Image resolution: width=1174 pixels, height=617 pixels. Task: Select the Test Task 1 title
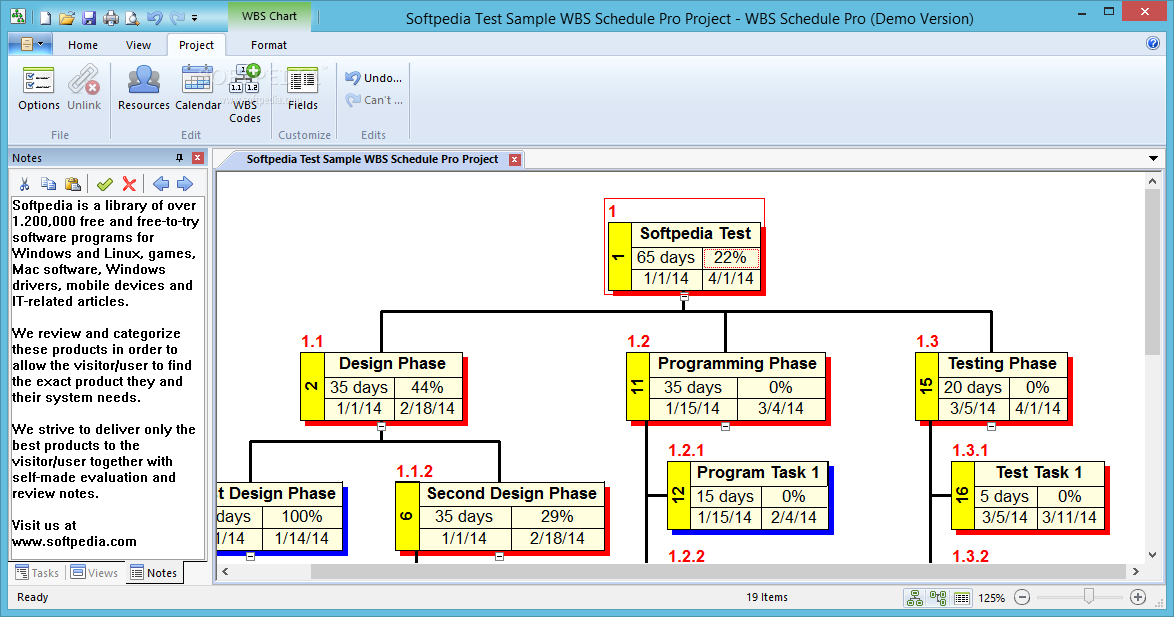1039,472
